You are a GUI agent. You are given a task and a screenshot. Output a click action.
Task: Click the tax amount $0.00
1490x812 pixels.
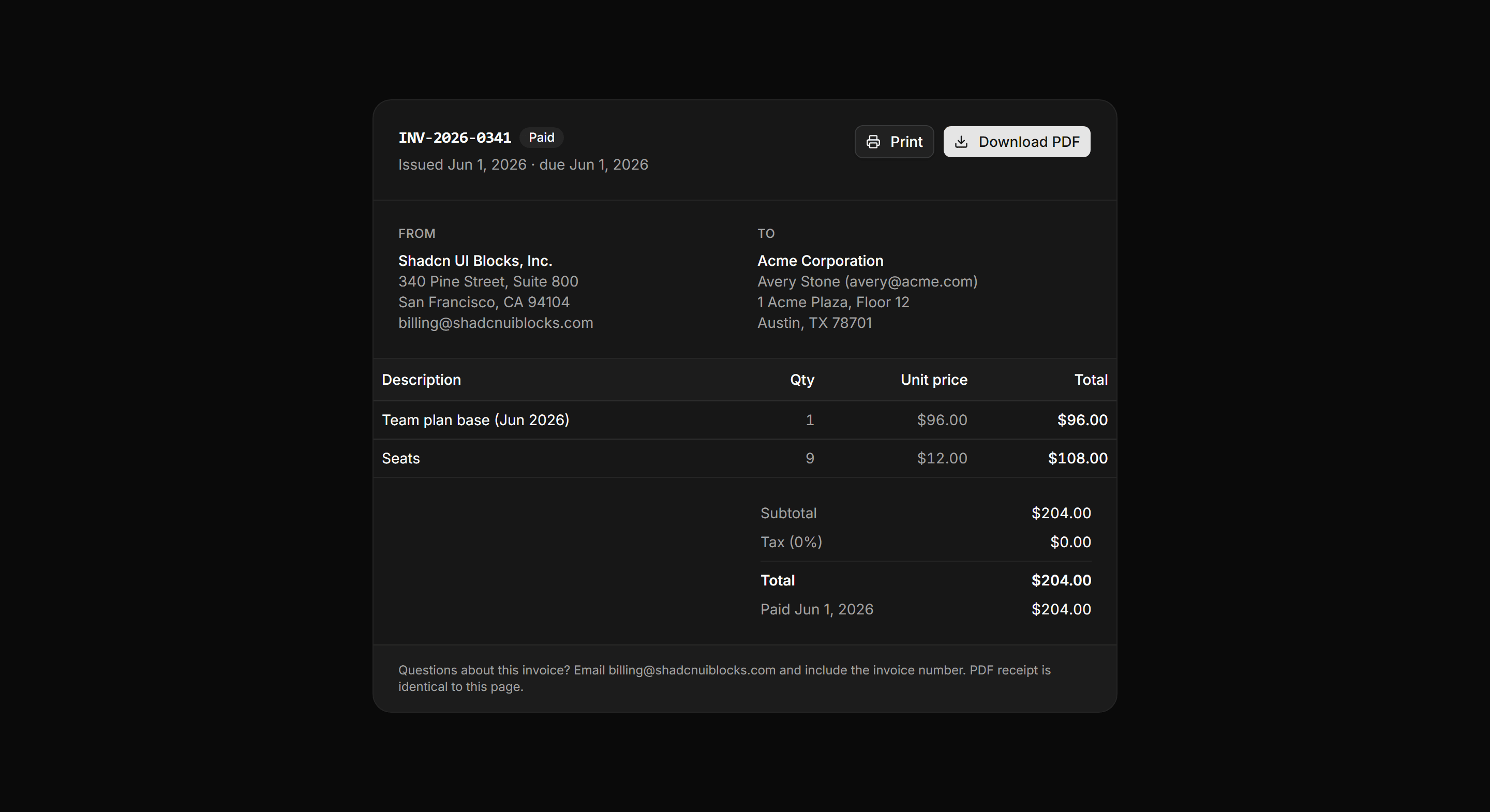click(x=1070, y=542)
